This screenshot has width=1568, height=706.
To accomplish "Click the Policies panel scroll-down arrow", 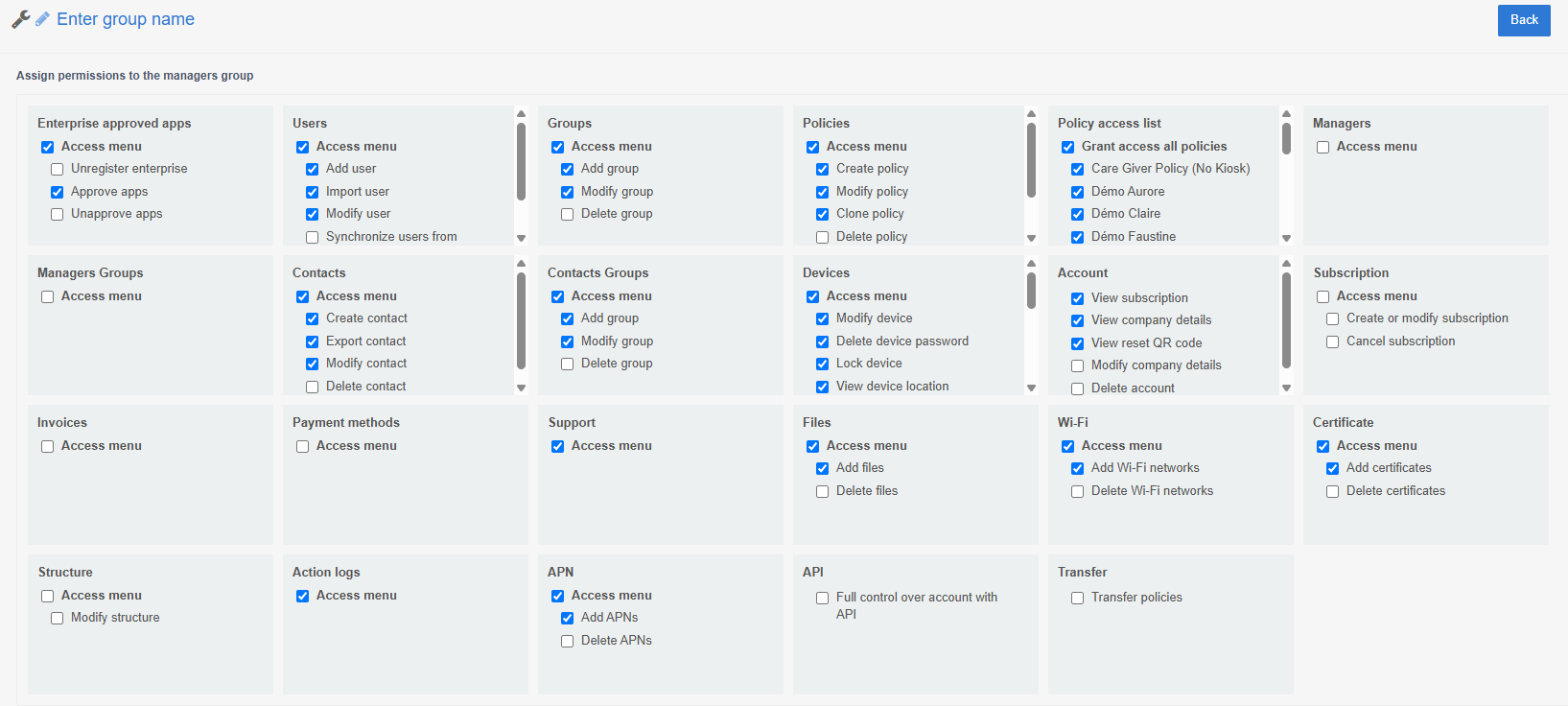I will (1031, 238).
